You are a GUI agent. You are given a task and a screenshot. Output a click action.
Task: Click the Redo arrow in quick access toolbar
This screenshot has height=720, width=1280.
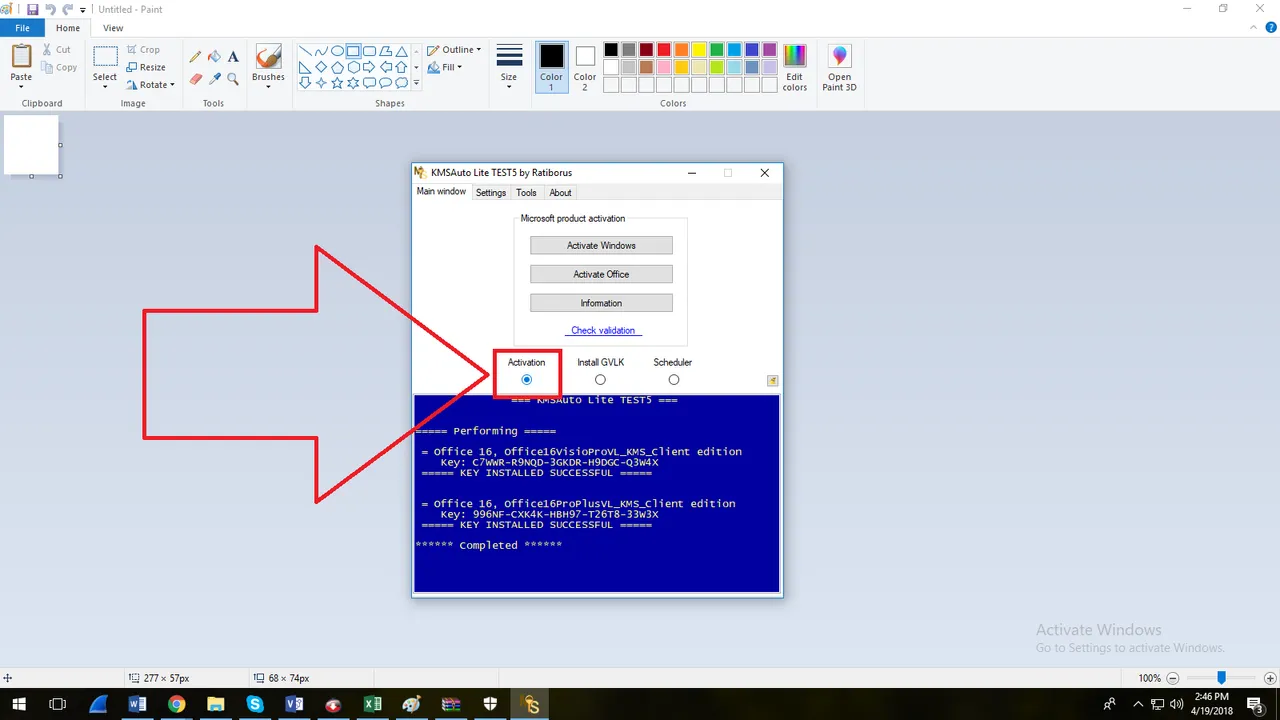click(x=67, y=9)
